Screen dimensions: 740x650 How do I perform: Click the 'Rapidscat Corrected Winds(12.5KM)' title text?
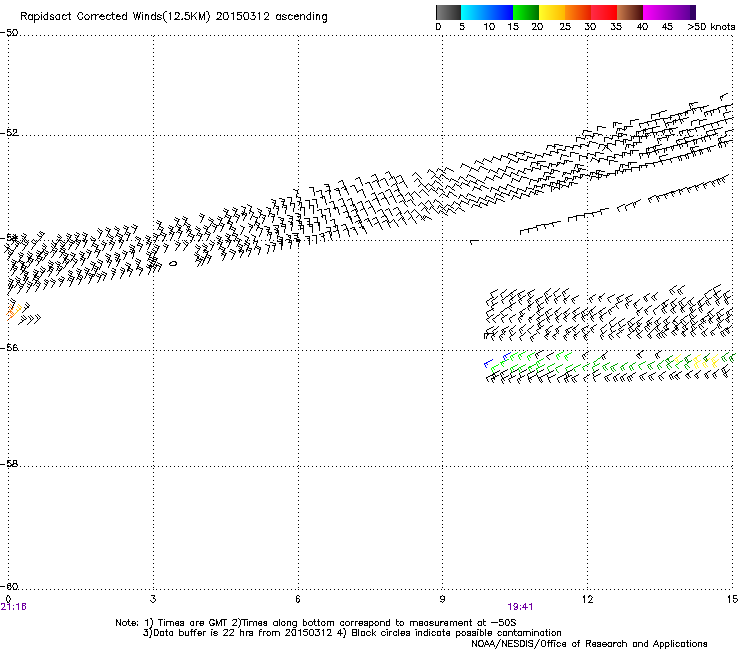[115, 17]
